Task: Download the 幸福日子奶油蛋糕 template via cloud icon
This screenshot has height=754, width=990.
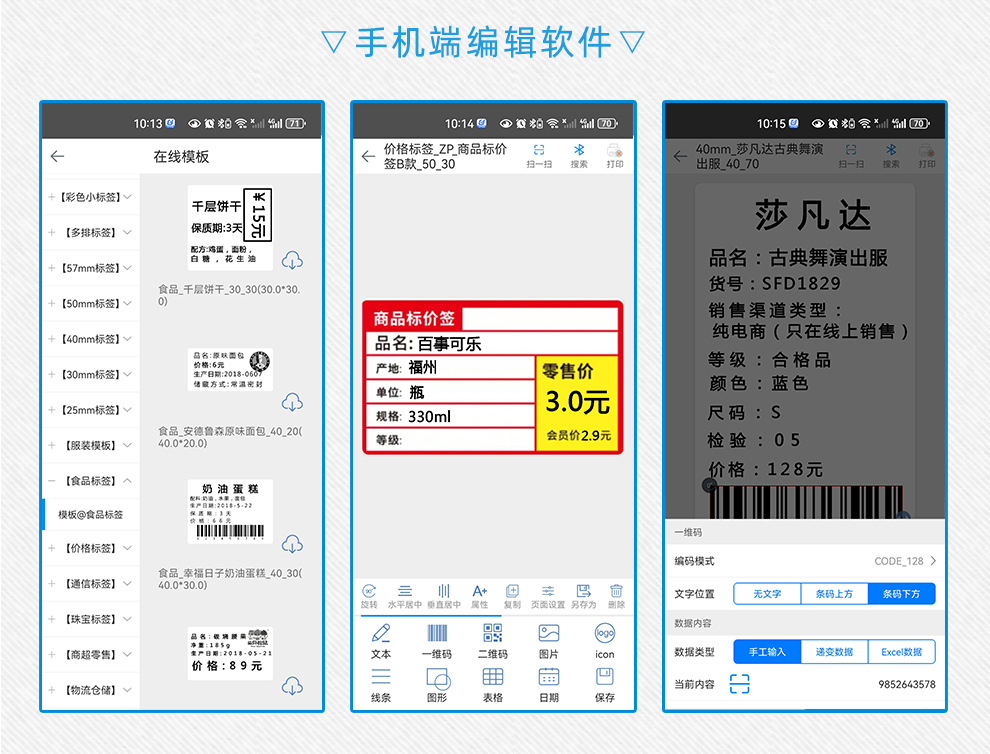Action: click(292, 544)
